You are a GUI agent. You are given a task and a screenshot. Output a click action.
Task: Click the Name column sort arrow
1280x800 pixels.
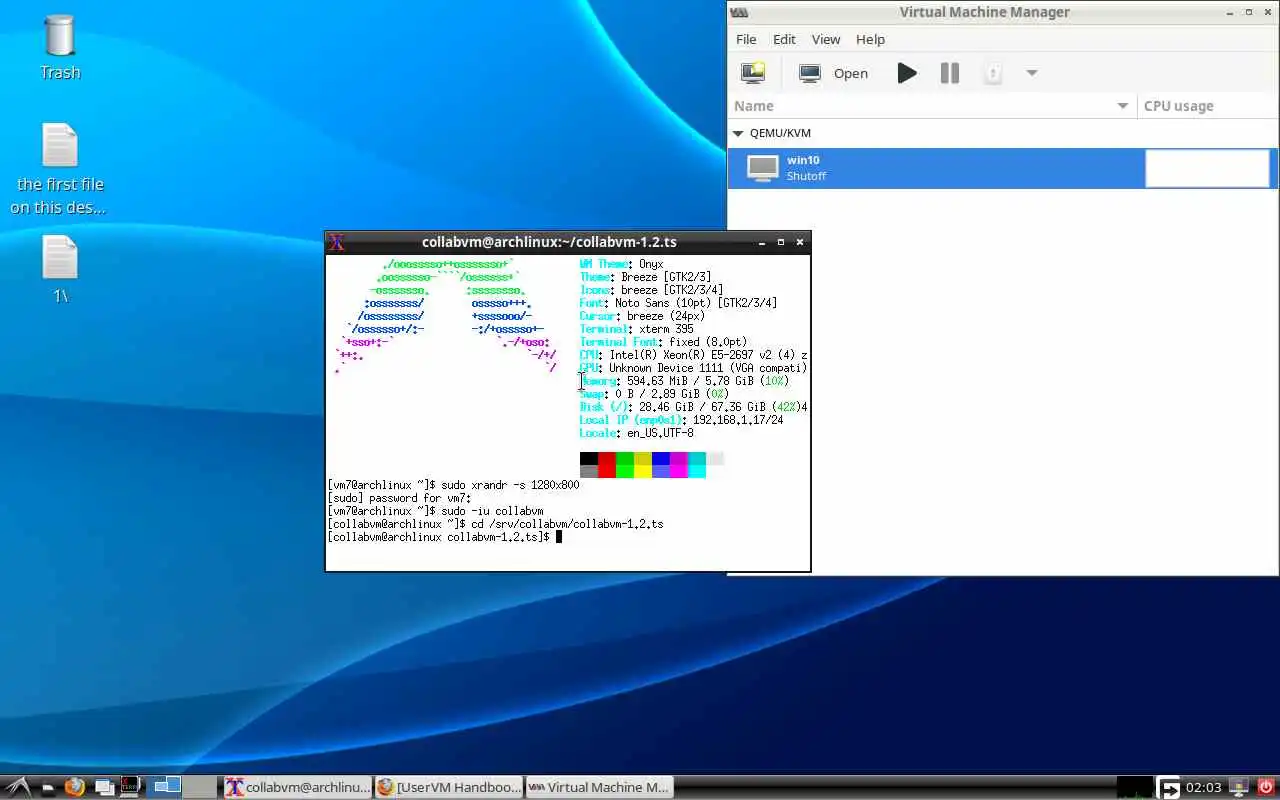[x=1123, y=106]
